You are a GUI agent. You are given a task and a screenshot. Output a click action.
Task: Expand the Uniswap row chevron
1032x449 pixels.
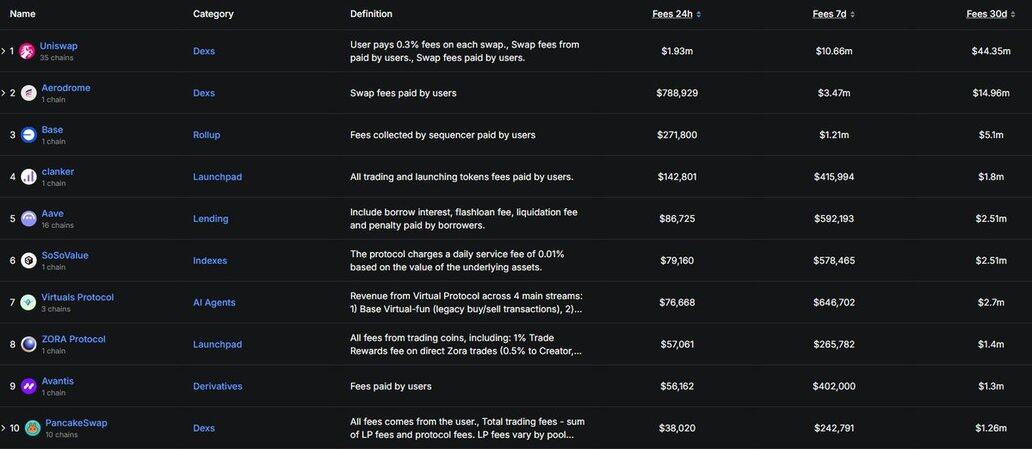pyautogui.click(x=3, y=51)
